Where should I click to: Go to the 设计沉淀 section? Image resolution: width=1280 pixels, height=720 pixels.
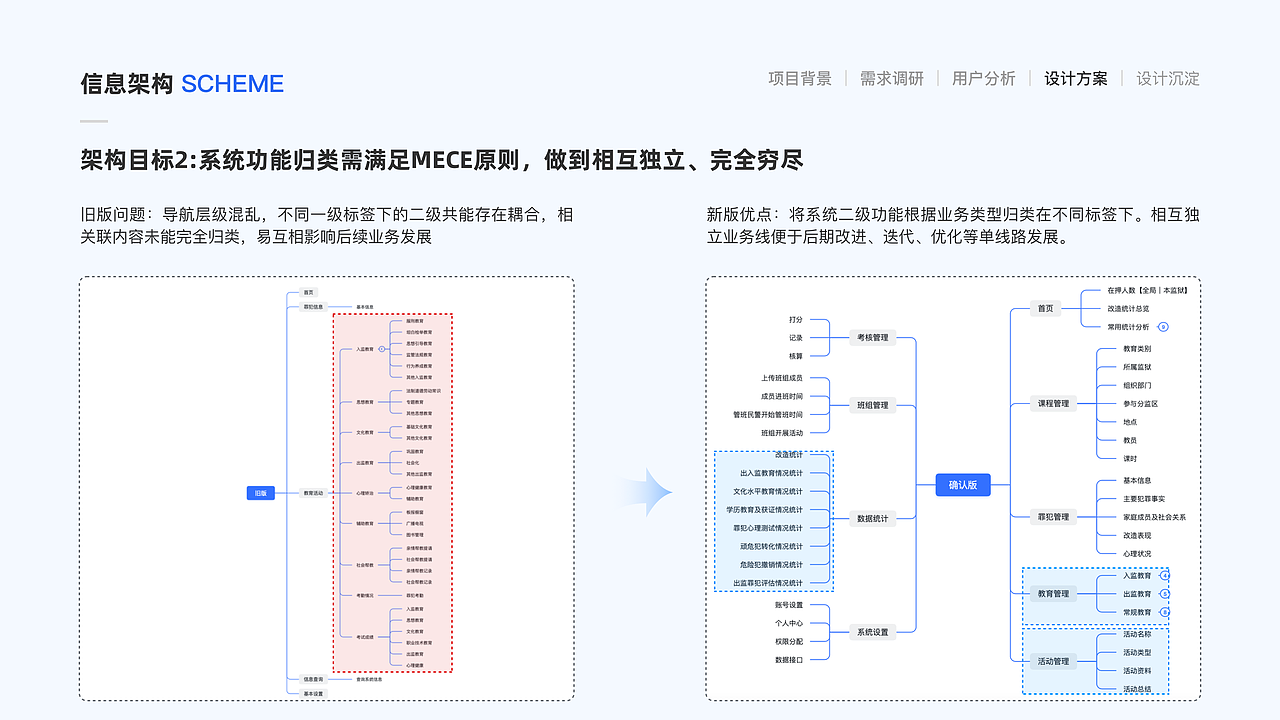[x=1167, y=78]
